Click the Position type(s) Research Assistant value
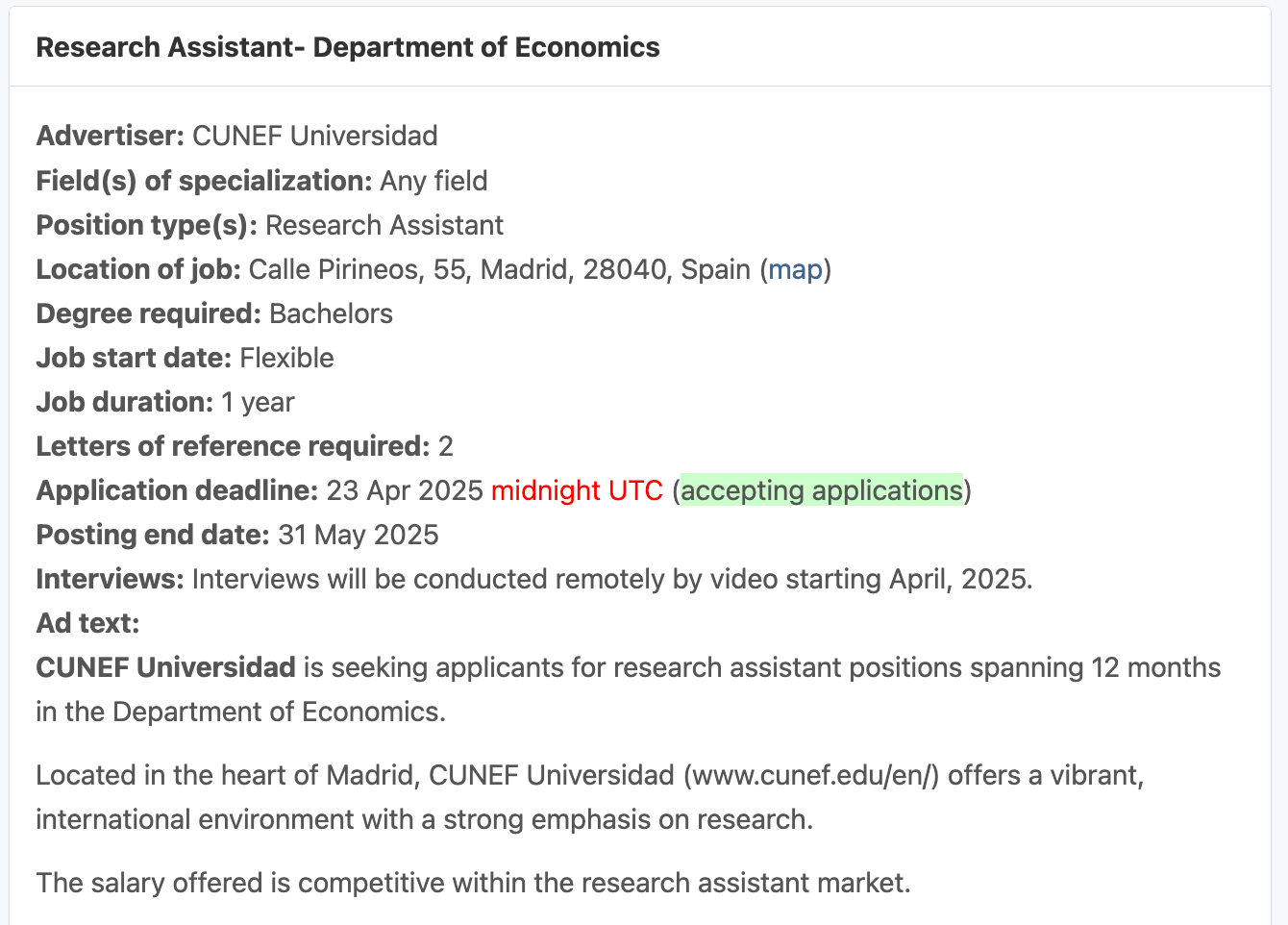The image size is (1288, 925). [x=384, y=225]
